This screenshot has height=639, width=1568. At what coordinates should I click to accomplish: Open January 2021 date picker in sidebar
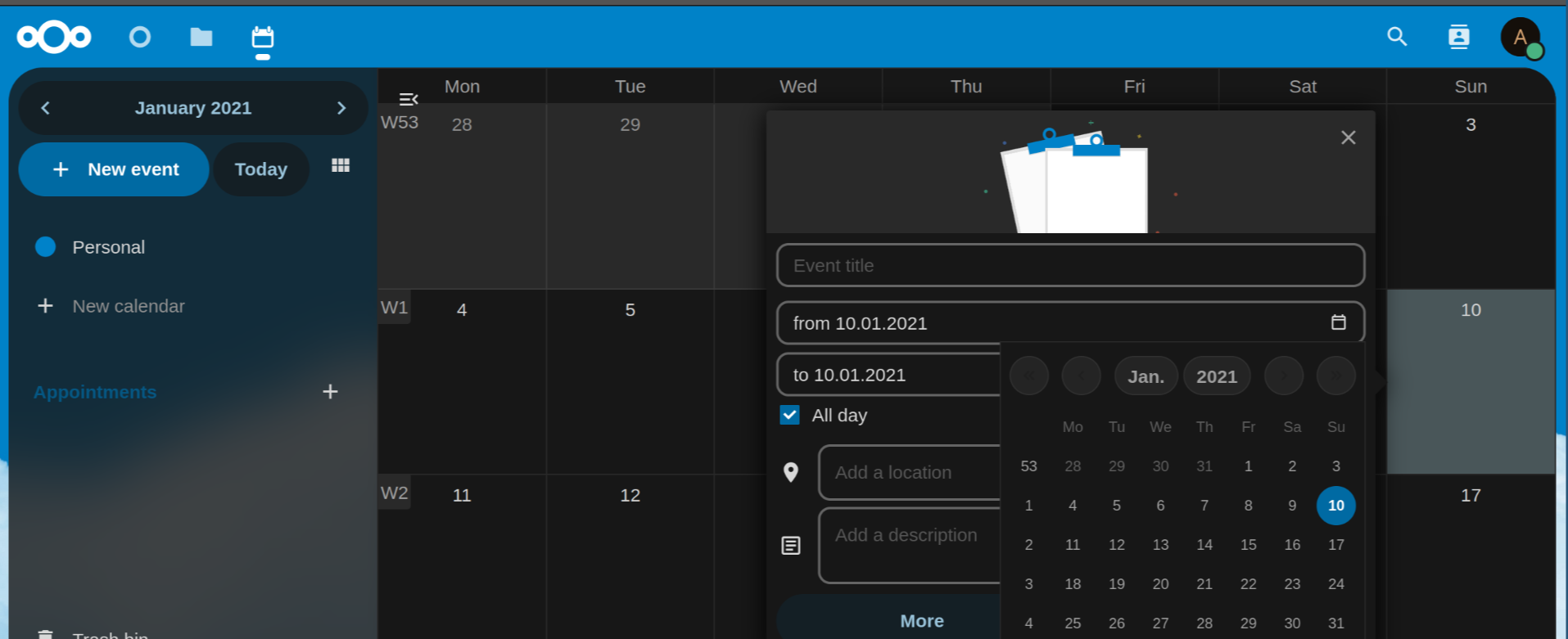click(x=193, y=108)
